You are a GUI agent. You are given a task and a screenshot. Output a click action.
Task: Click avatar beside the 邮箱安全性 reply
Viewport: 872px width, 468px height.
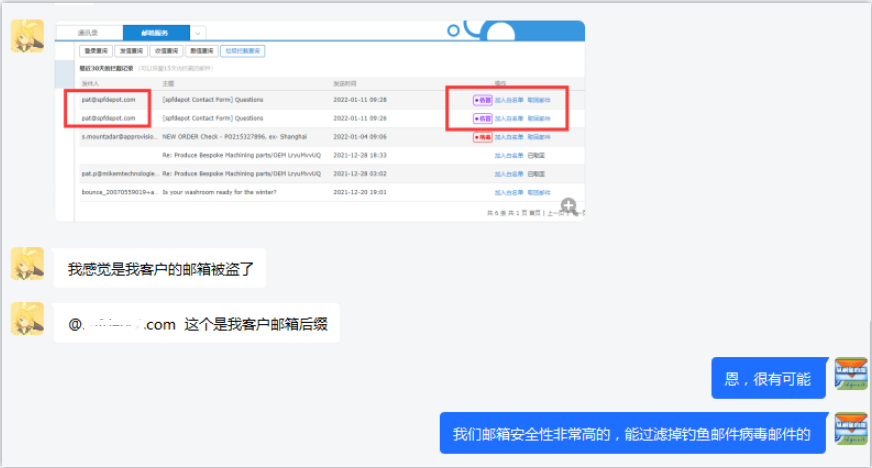[x=851, y=430]
